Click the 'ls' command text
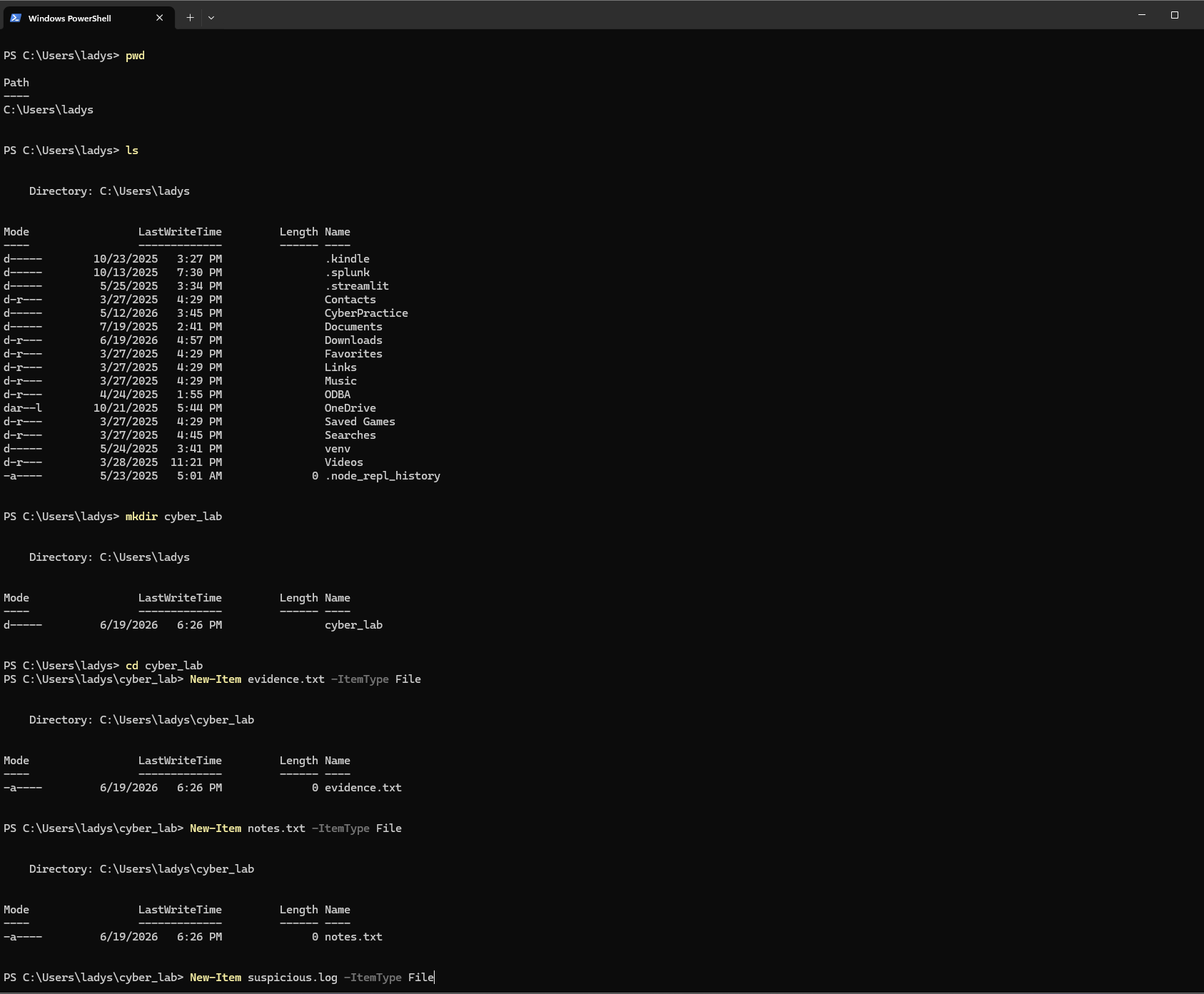1204x994 pixels. tap(132, 151)
